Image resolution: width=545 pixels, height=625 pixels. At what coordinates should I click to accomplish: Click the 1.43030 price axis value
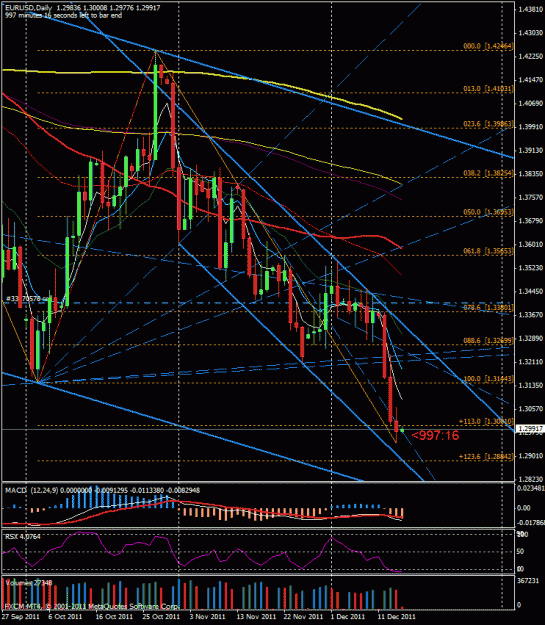tap(530, 32)
